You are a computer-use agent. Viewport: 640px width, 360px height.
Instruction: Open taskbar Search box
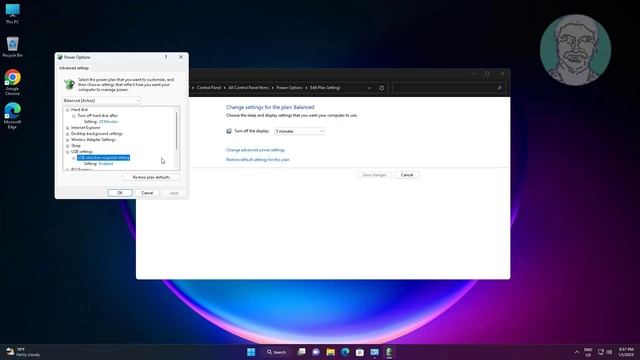(x=276, y=352)
